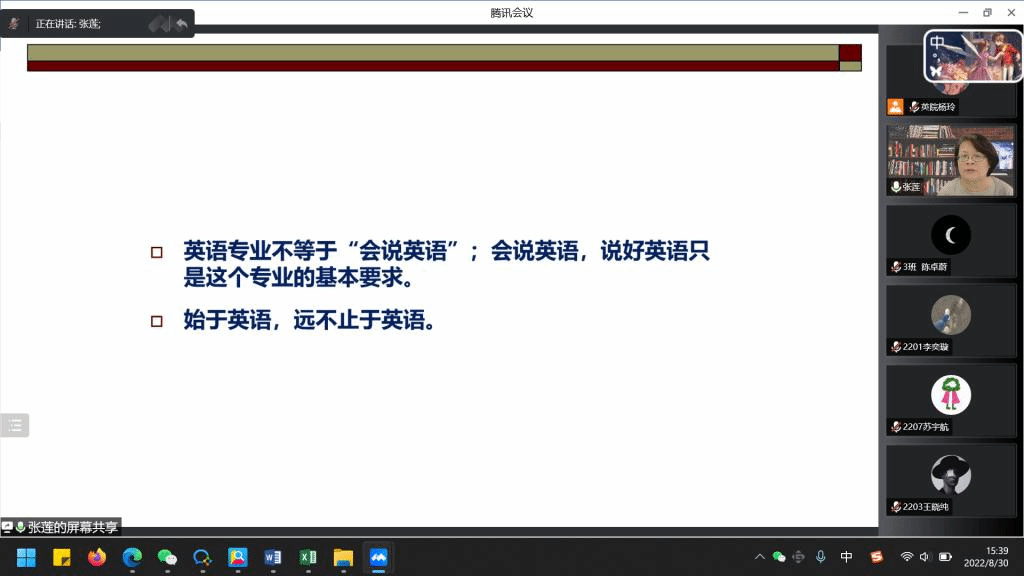
Task: Open the Windows Start menu
Action: [x=26, y=557]
